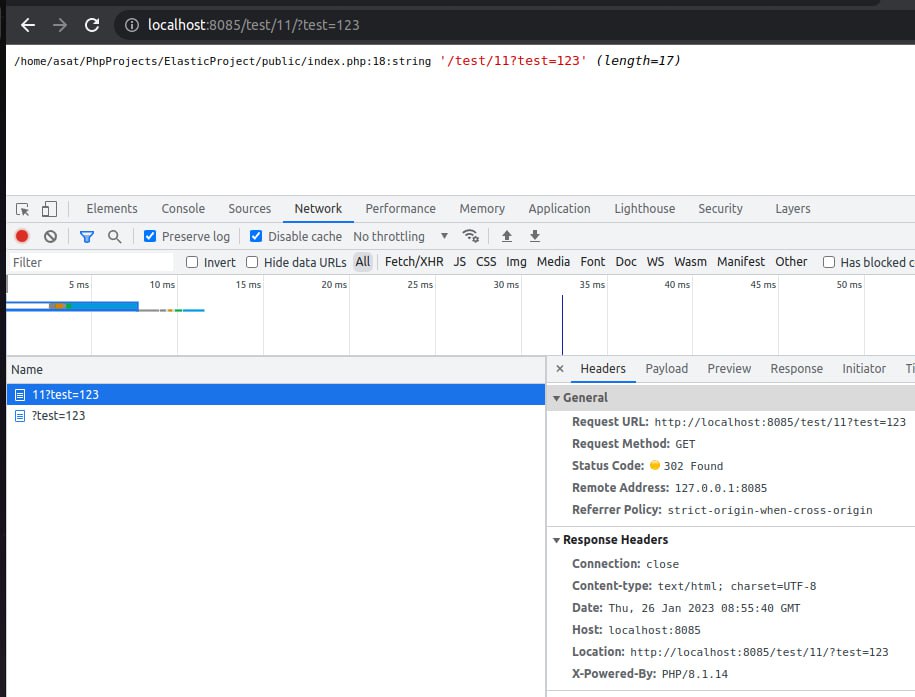This screenshot has height=697, width=915.
Task: Focus the network Filter text field
Action: click(x=91, y=262)
